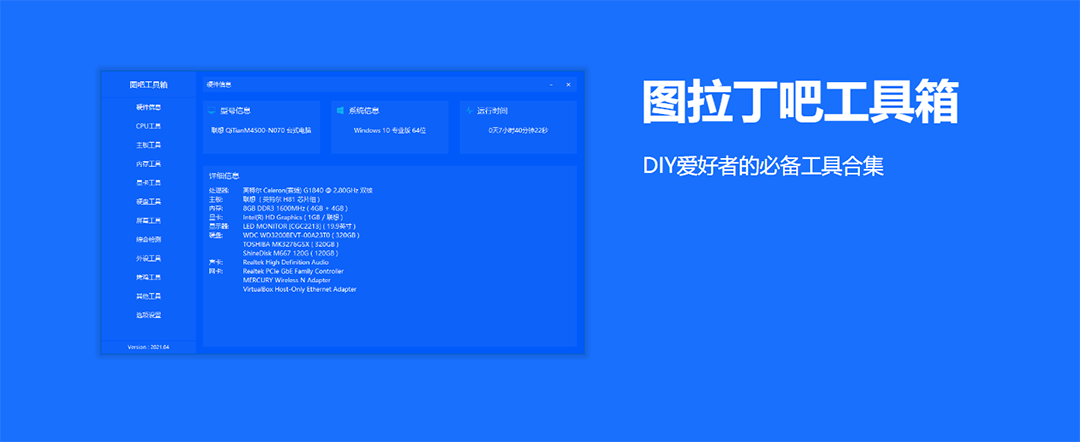
Task: Minimize the 图吧工具箱 window
Action: click(x=551, y=84)
